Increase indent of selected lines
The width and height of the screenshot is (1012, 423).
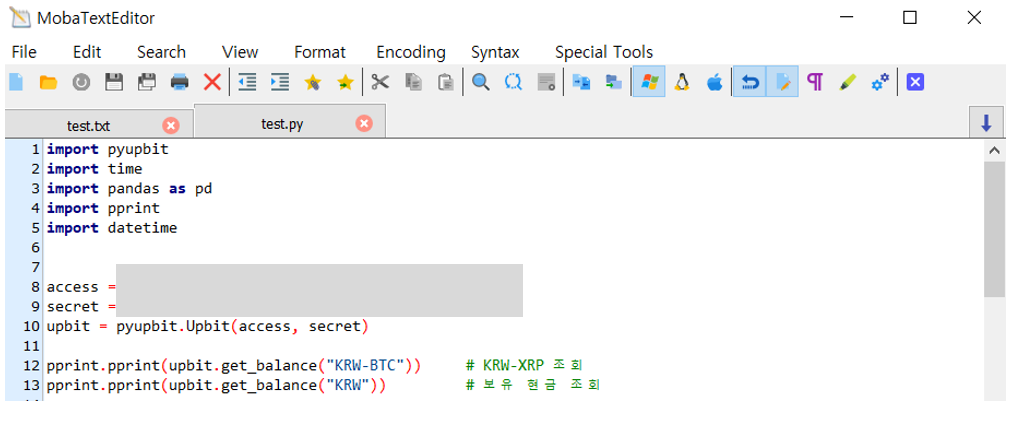279,82
